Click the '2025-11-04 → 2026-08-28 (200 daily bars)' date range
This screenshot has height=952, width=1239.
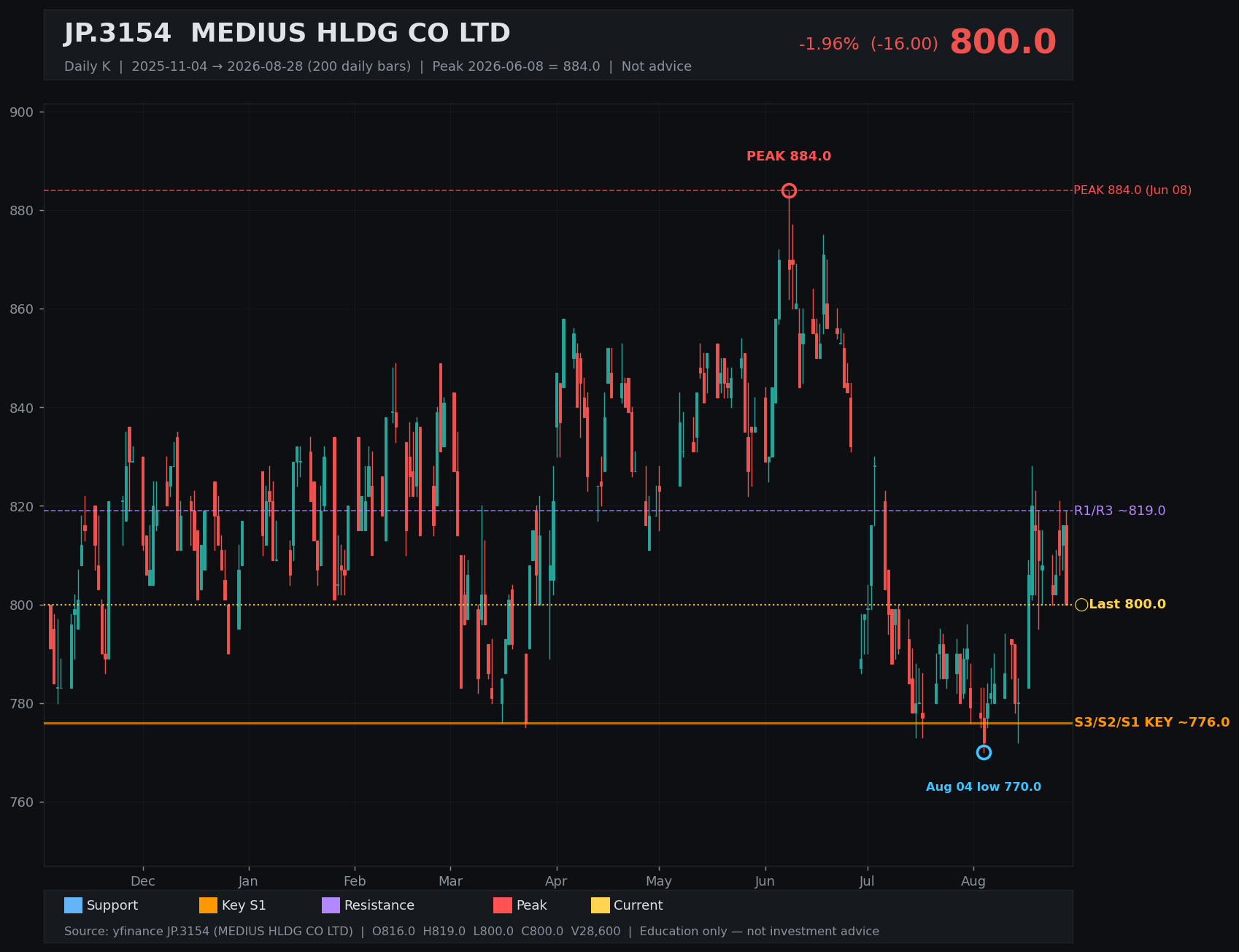click(x=271, y=66)
